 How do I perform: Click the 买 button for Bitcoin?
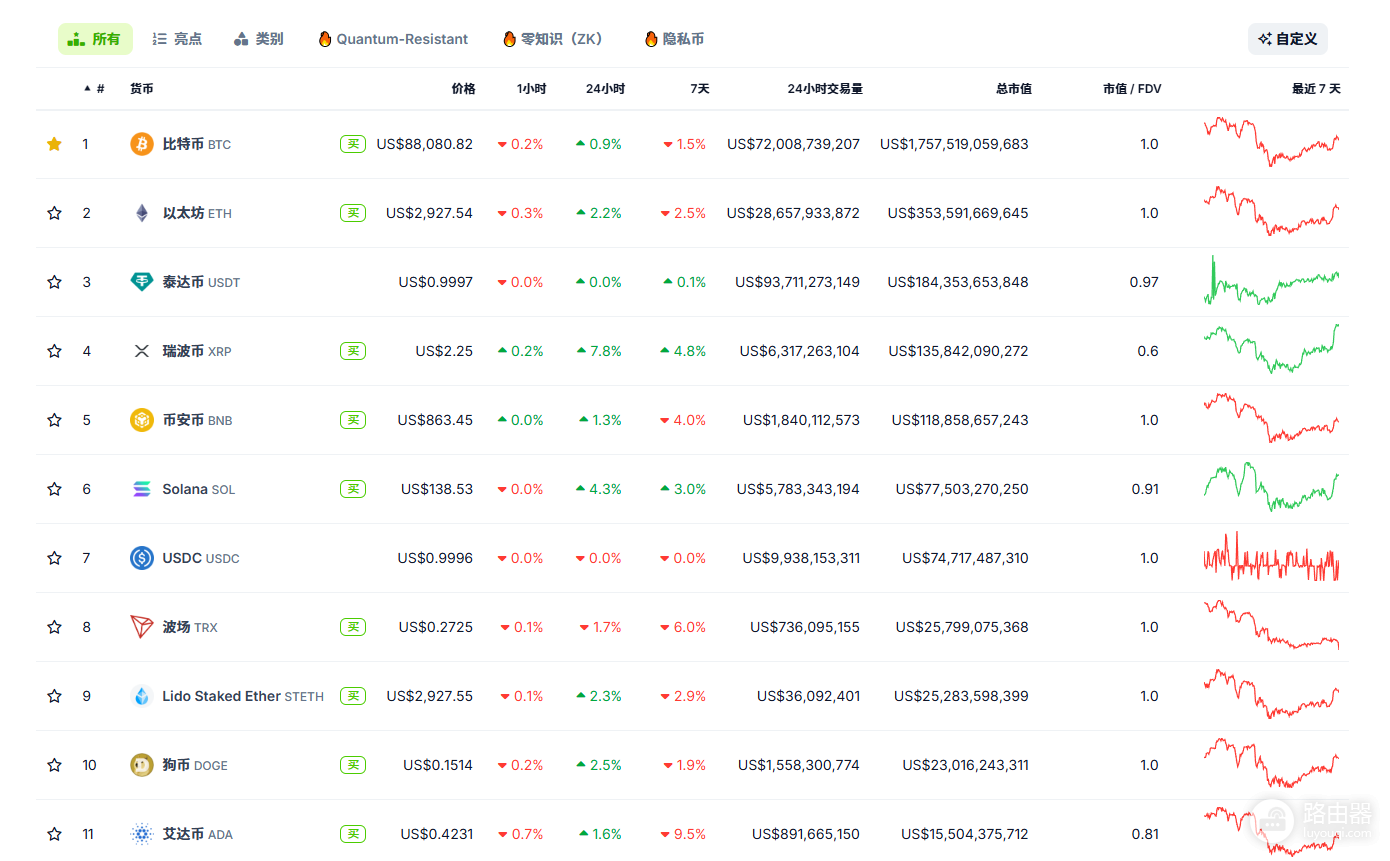coord(353,144)
